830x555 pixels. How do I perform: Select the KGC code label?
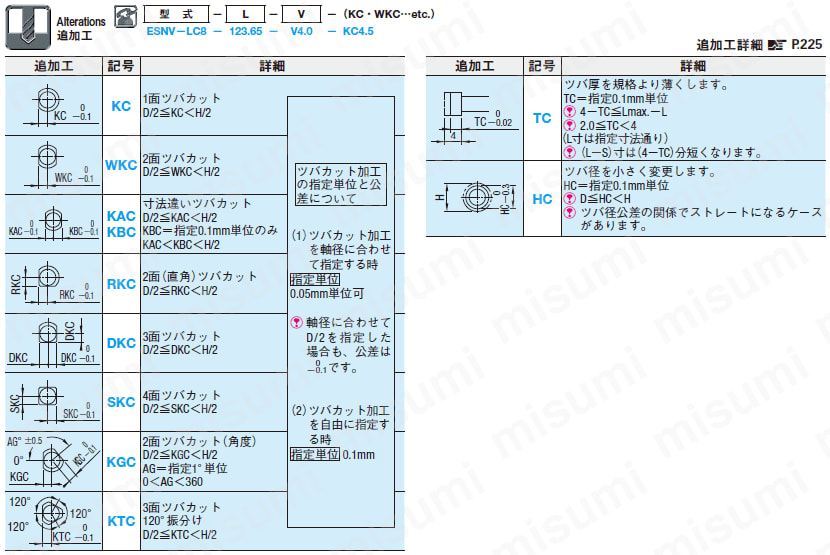[121, 462]
